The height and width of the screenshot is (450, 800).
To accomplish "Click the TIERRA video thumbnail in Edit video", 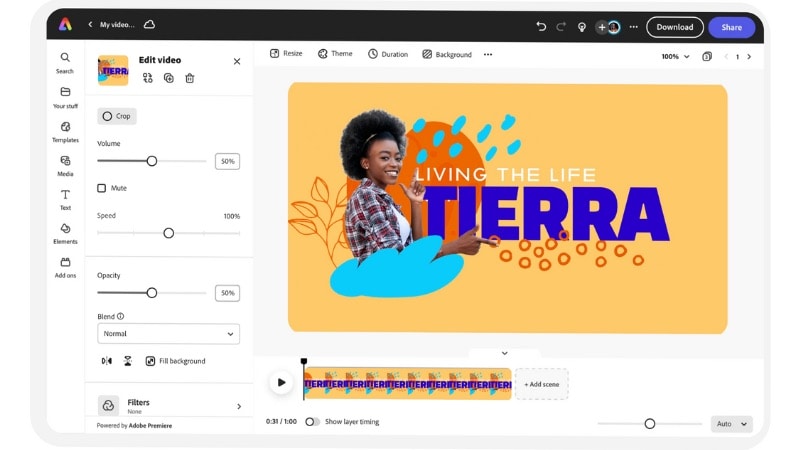I will click(113, 70).
